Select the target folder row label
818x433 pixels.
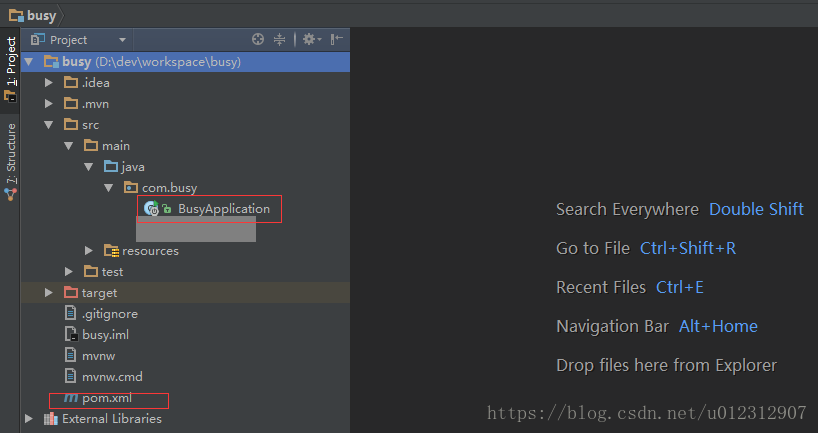[99, 293]
